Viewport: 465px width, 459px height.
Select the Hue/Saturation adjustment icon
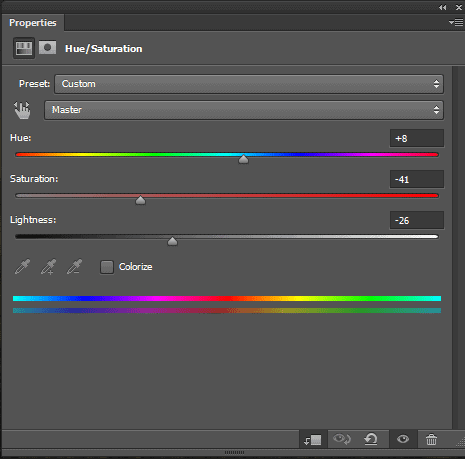(24, 48)
